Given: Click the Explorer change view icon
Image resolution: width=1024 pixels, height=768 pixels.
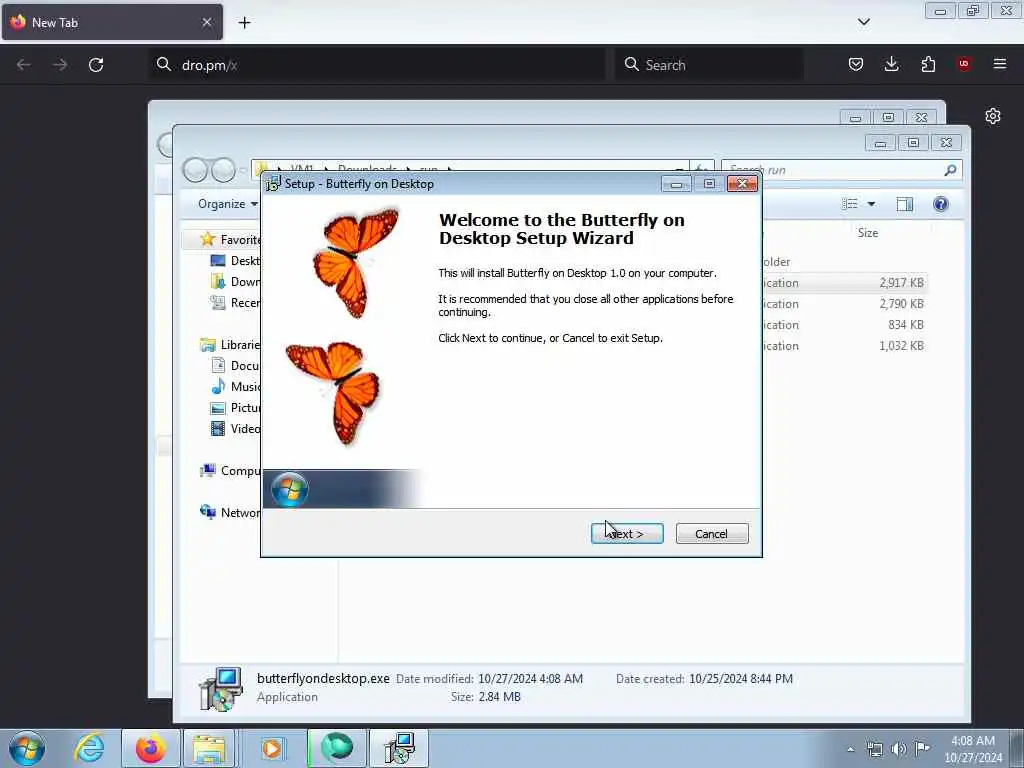Looking at the screenshot, I should pos(850,204).
